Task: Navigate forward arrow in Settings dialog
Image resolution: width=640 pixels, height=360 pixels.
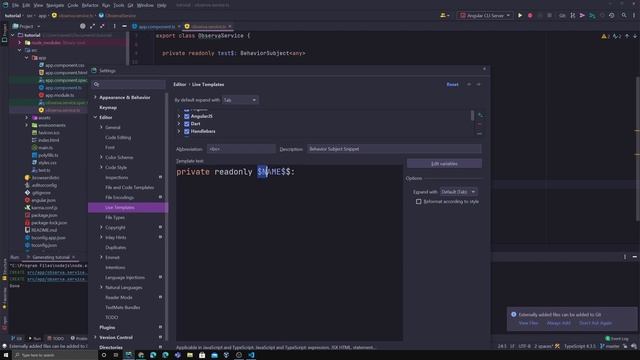Action: 478,84
